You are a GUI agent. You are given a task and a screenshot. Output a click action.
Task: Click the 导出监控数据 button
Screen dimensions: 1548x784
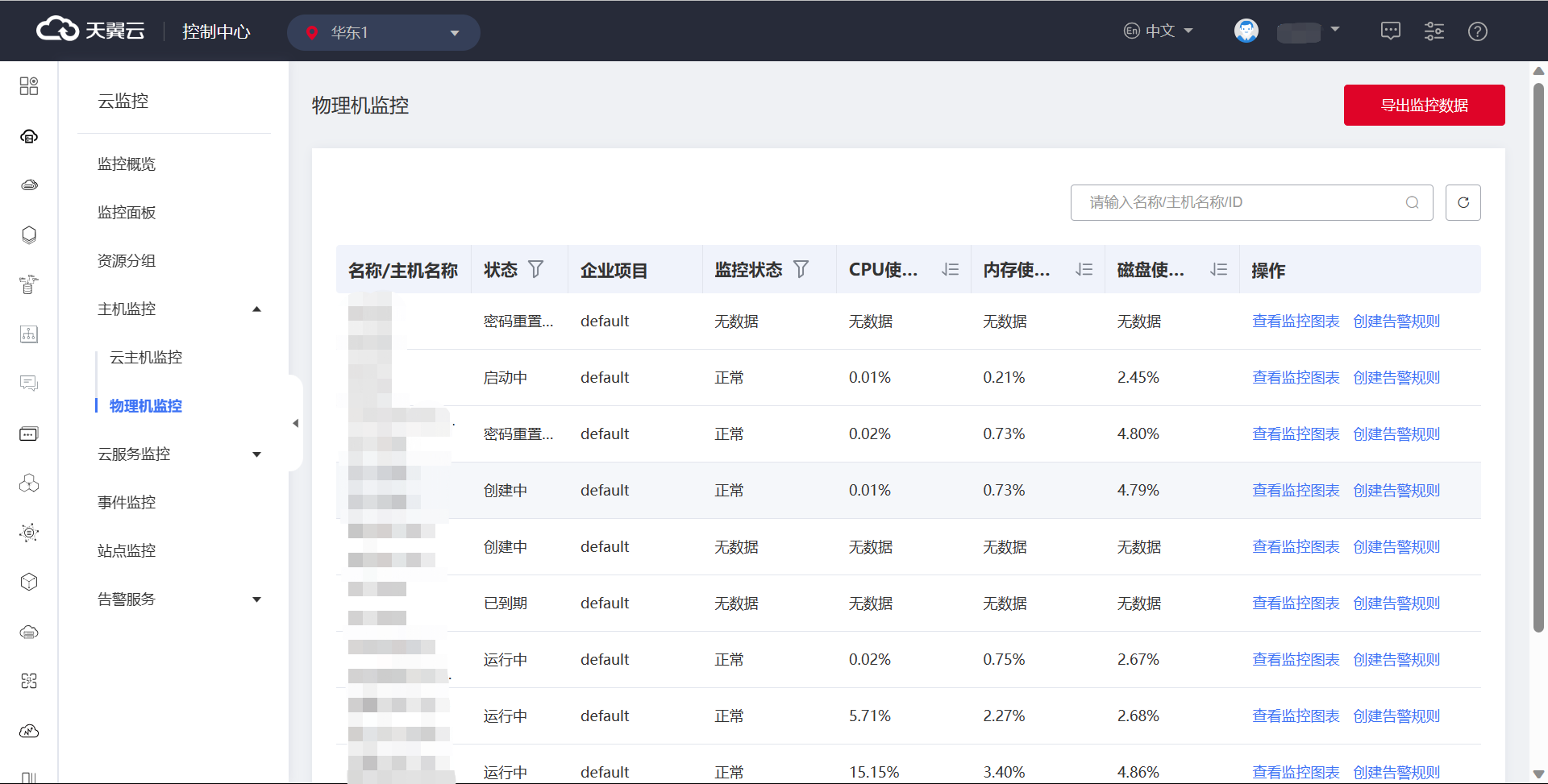point(1423,106)
